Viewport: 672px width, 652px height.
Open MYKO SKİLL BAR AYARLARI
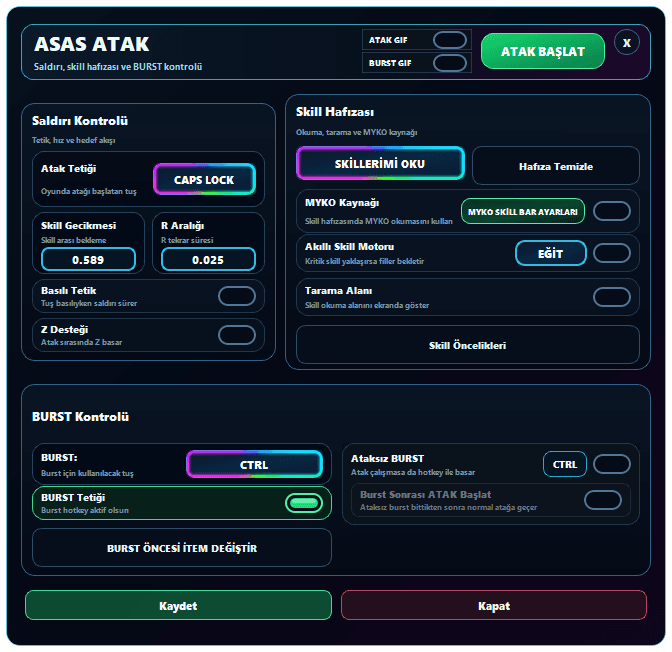pyautogui.click(x=523, y=211)
